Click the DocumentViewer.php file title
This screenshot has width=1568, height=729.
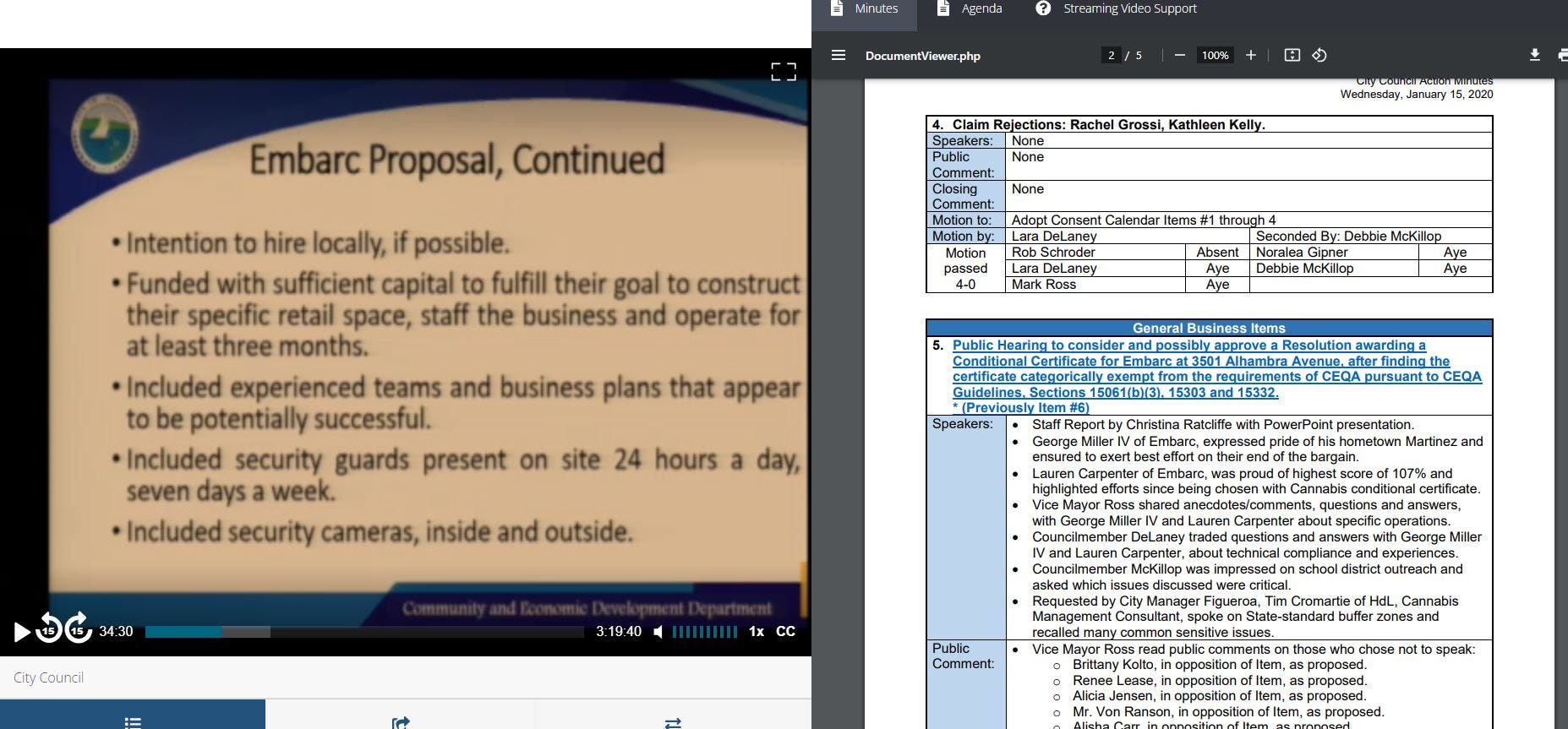point(923,56)
